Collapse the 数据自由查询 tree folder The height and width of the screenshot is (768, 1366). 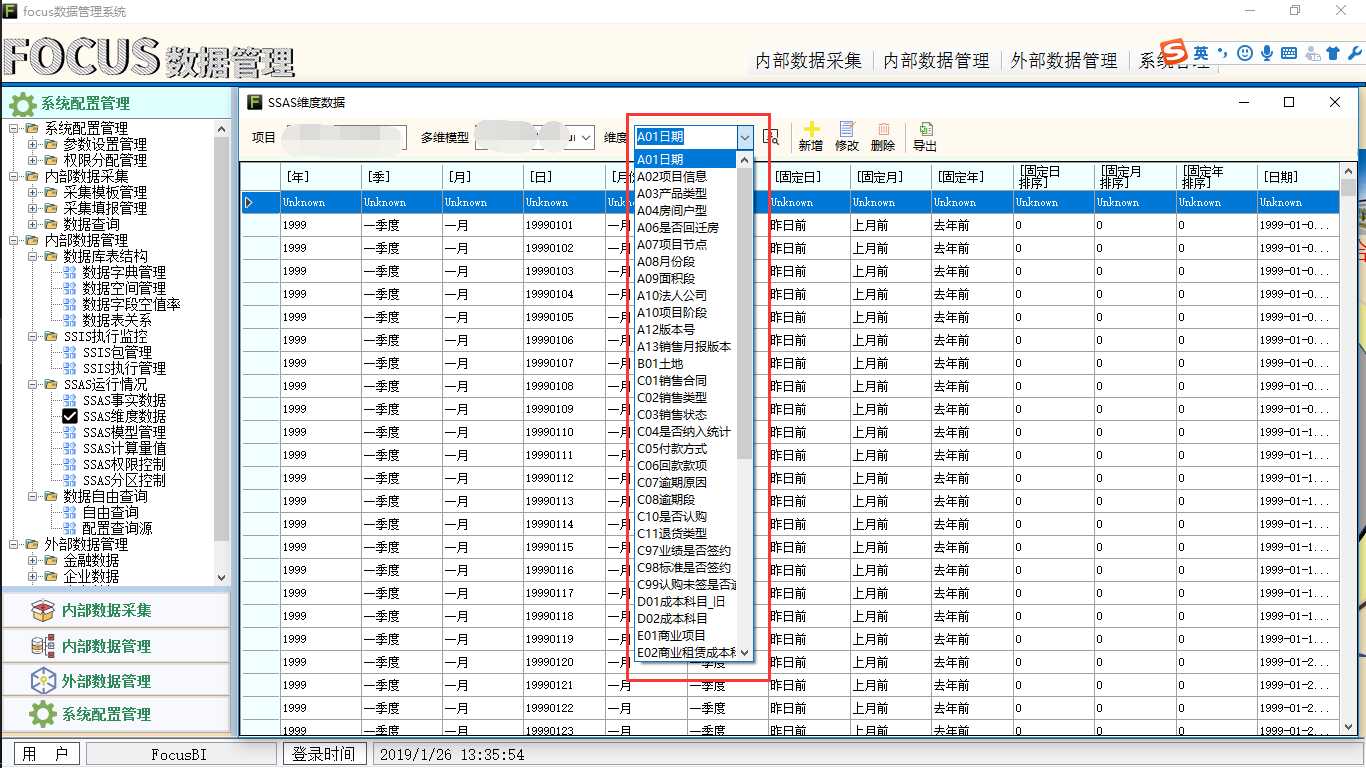click(x=32, y=496)
